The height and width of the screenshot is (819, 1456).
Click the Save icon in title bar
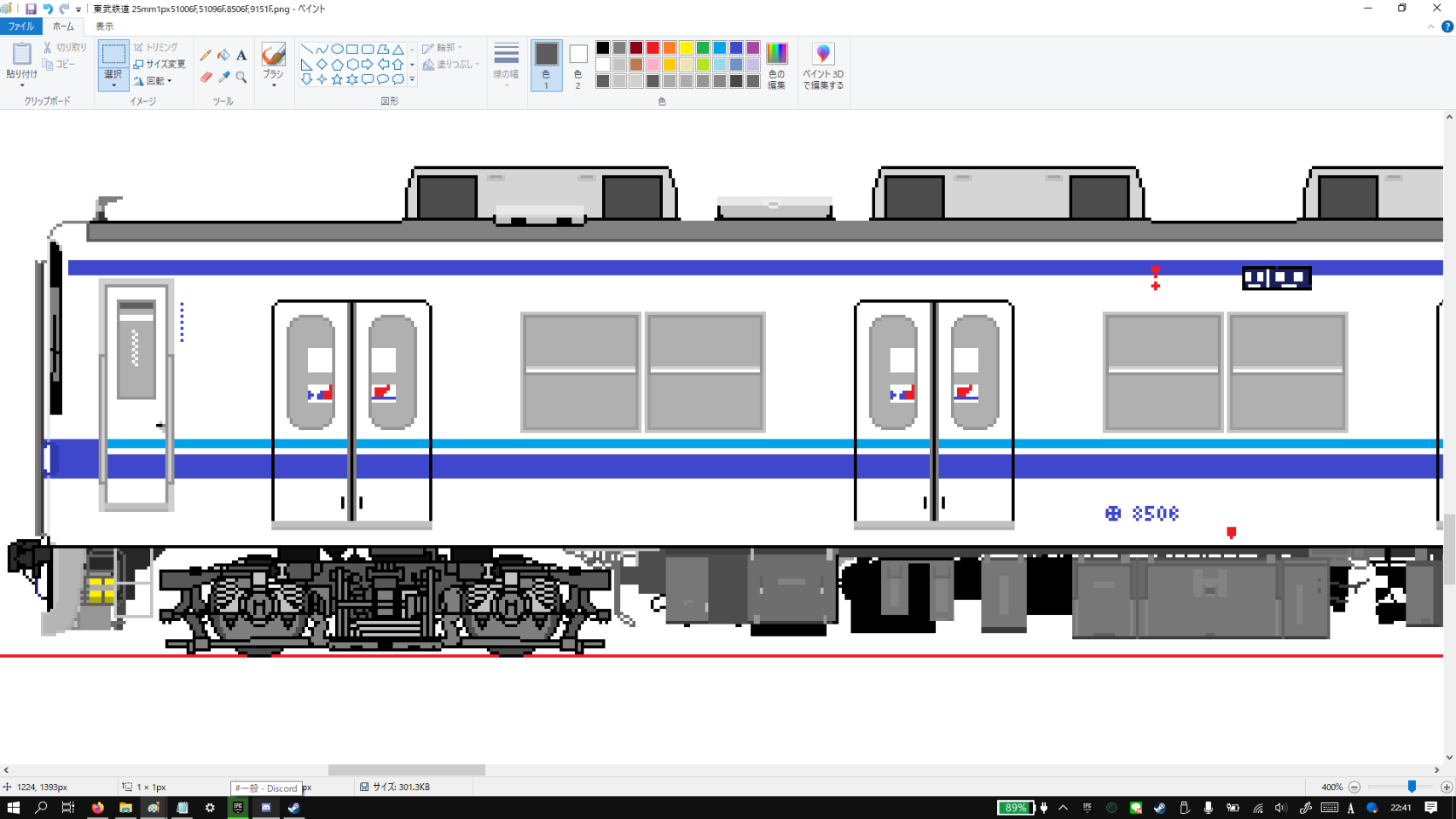pos(31,9)
